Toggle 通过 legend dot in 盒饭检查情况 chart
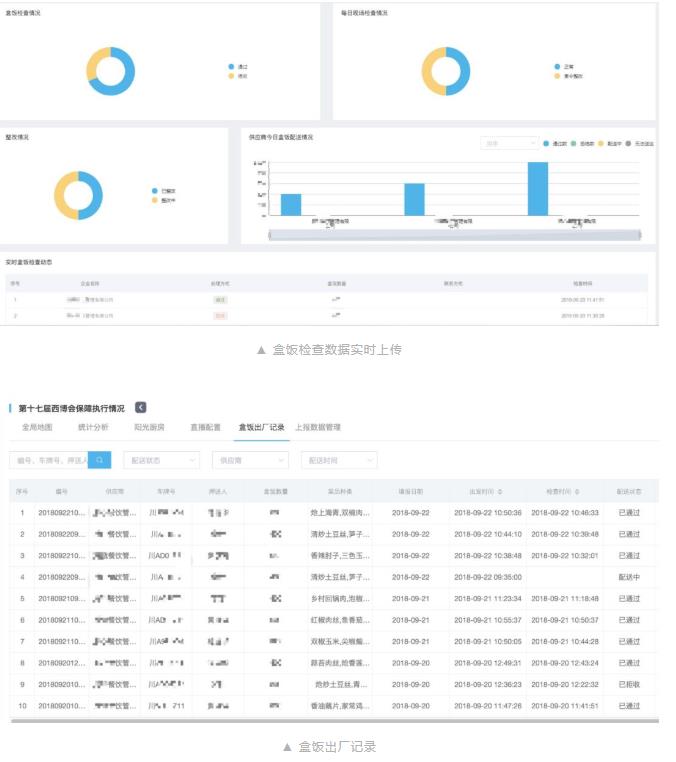The width and height of the screenshot is (676, 762). [231, 67]
